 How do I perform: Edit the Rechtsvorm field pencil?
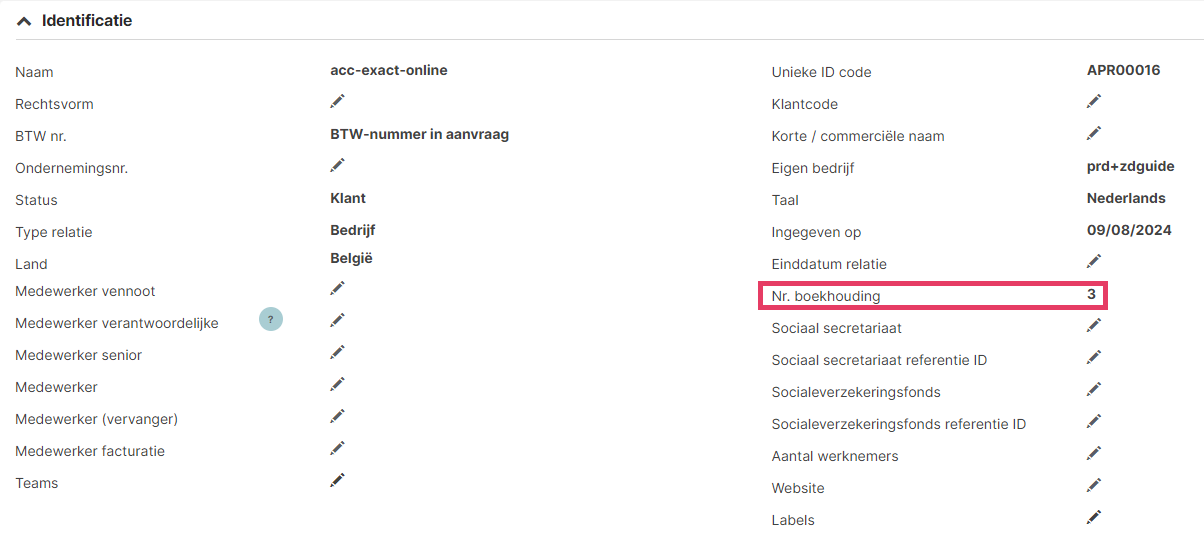click(338, 101)
